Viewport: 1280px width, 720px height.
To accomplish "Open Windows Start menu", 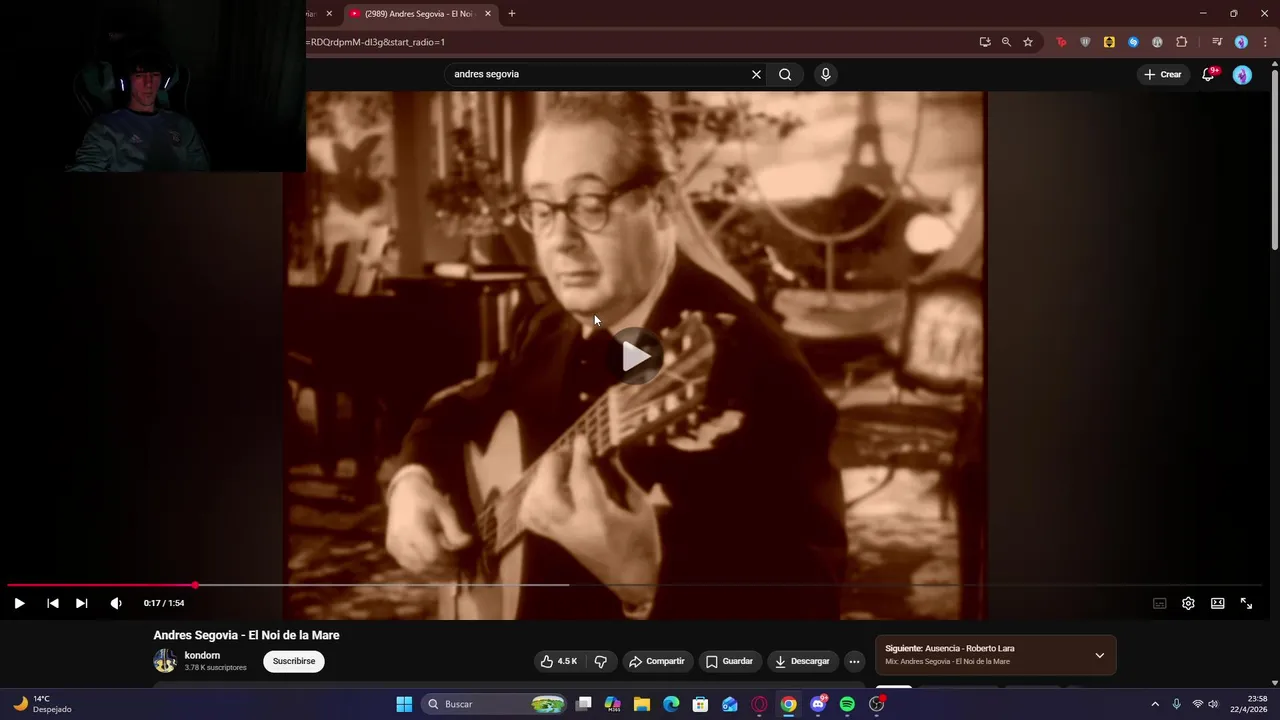I will (404, 704).
